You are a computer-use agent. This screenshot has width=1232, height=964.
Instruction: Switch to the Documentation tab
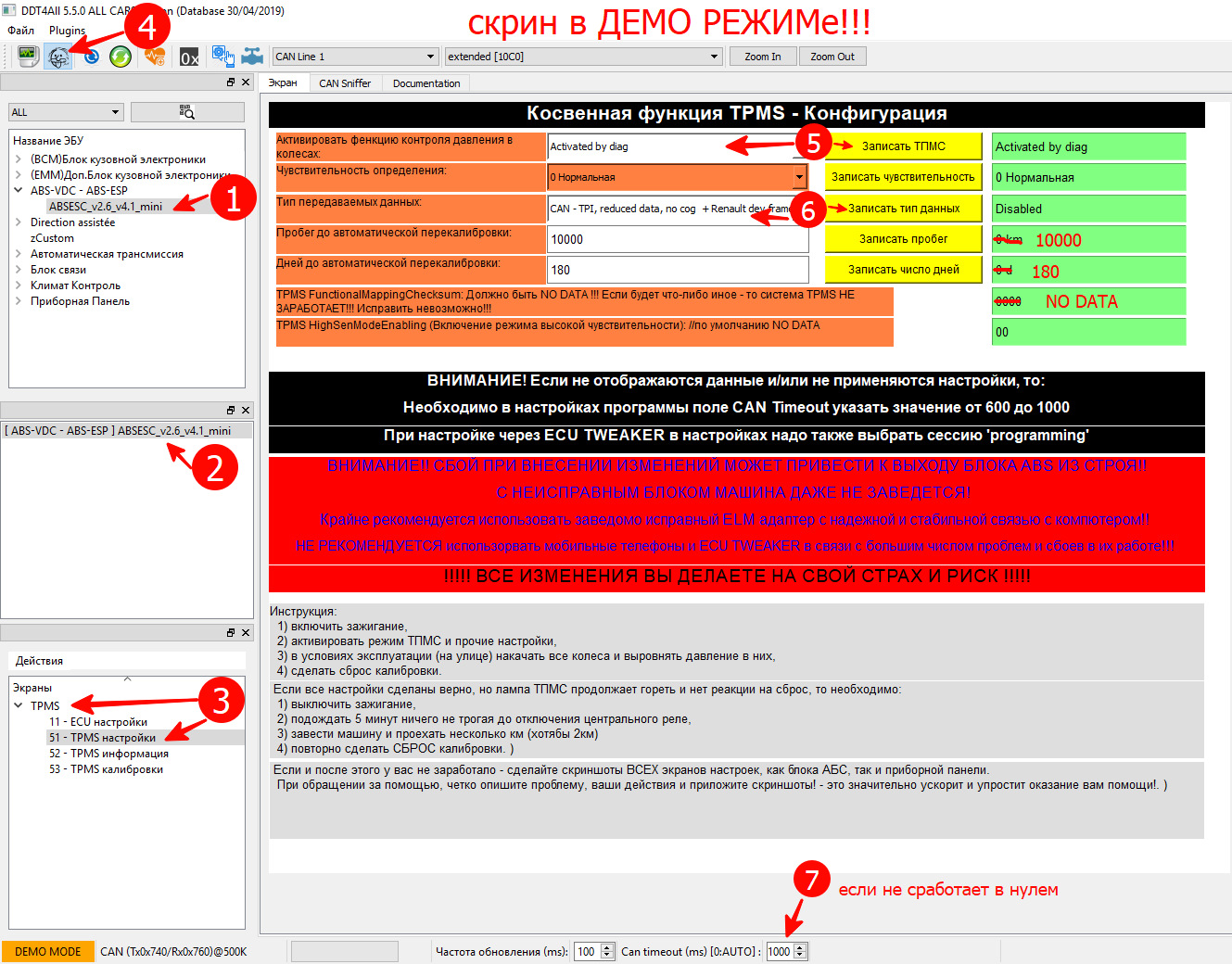tap(426, 83)
